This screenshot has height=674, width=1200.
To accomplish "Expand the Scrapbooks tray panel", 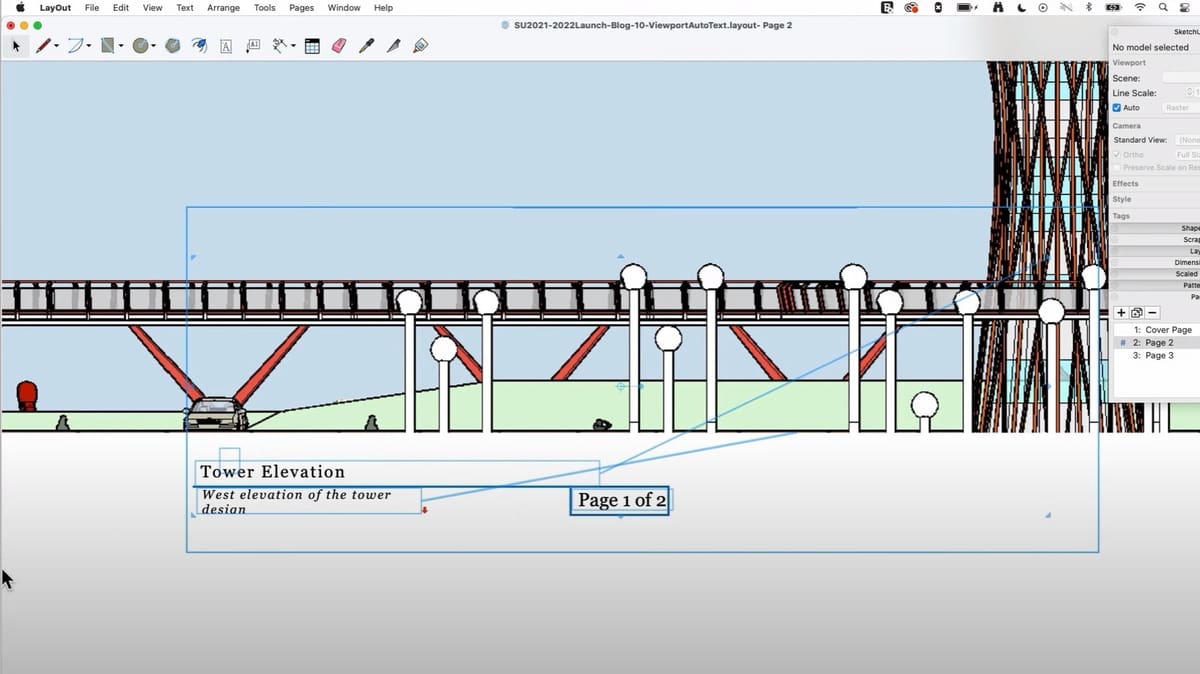I will tap(1155, 239).
